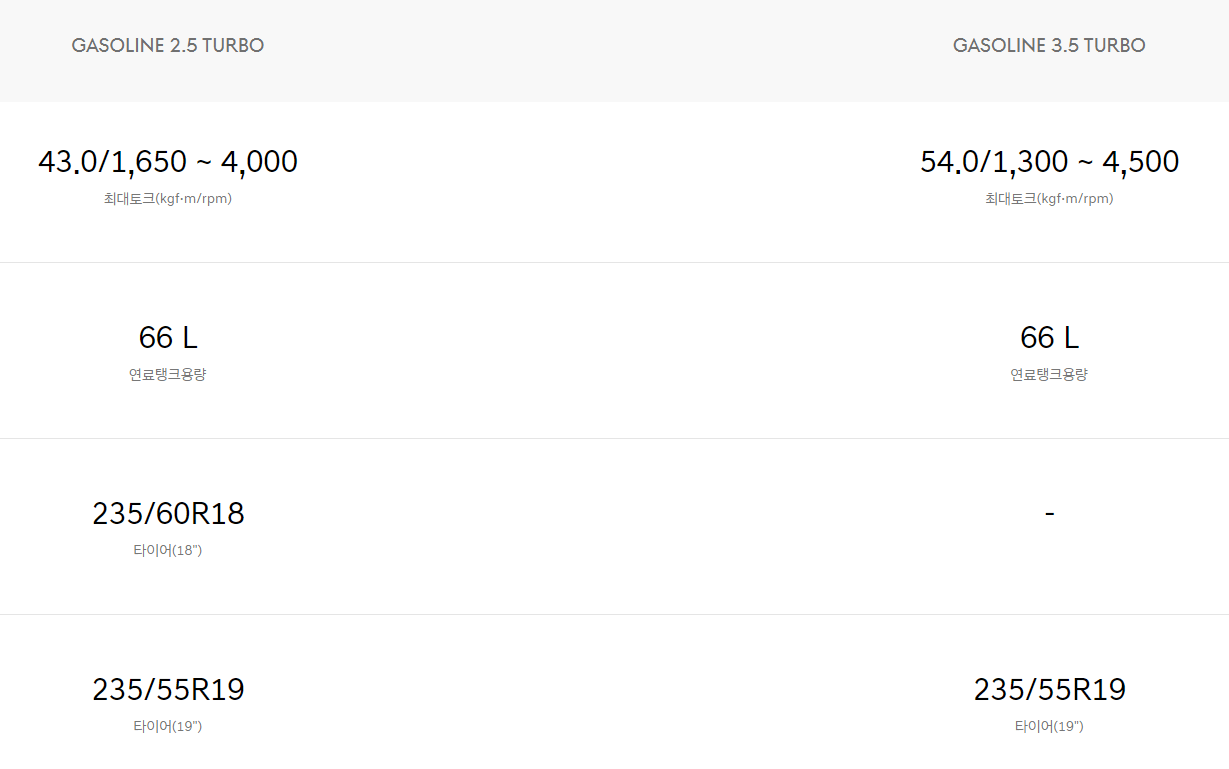Click the GASOLINE 2.5 TURBO column header

click(168, 45)
